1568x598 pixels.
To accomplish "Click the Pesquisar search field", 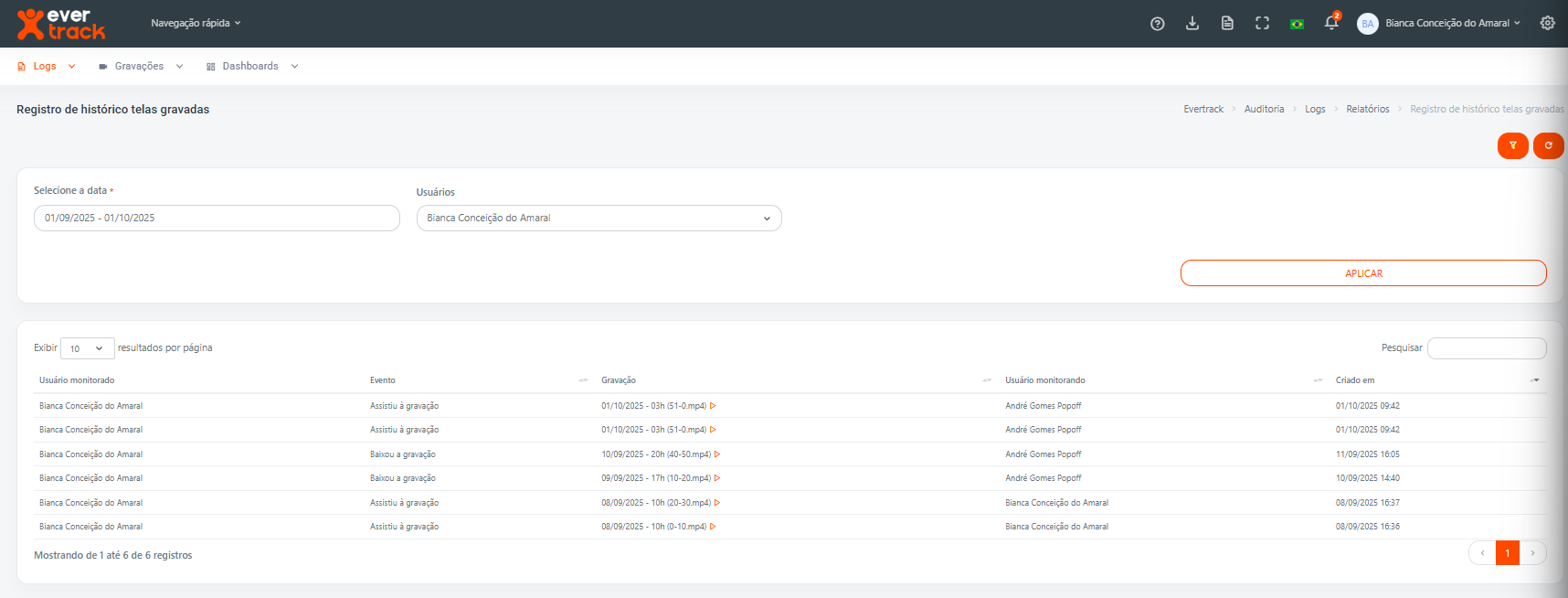I will (x=1486, y=348).
